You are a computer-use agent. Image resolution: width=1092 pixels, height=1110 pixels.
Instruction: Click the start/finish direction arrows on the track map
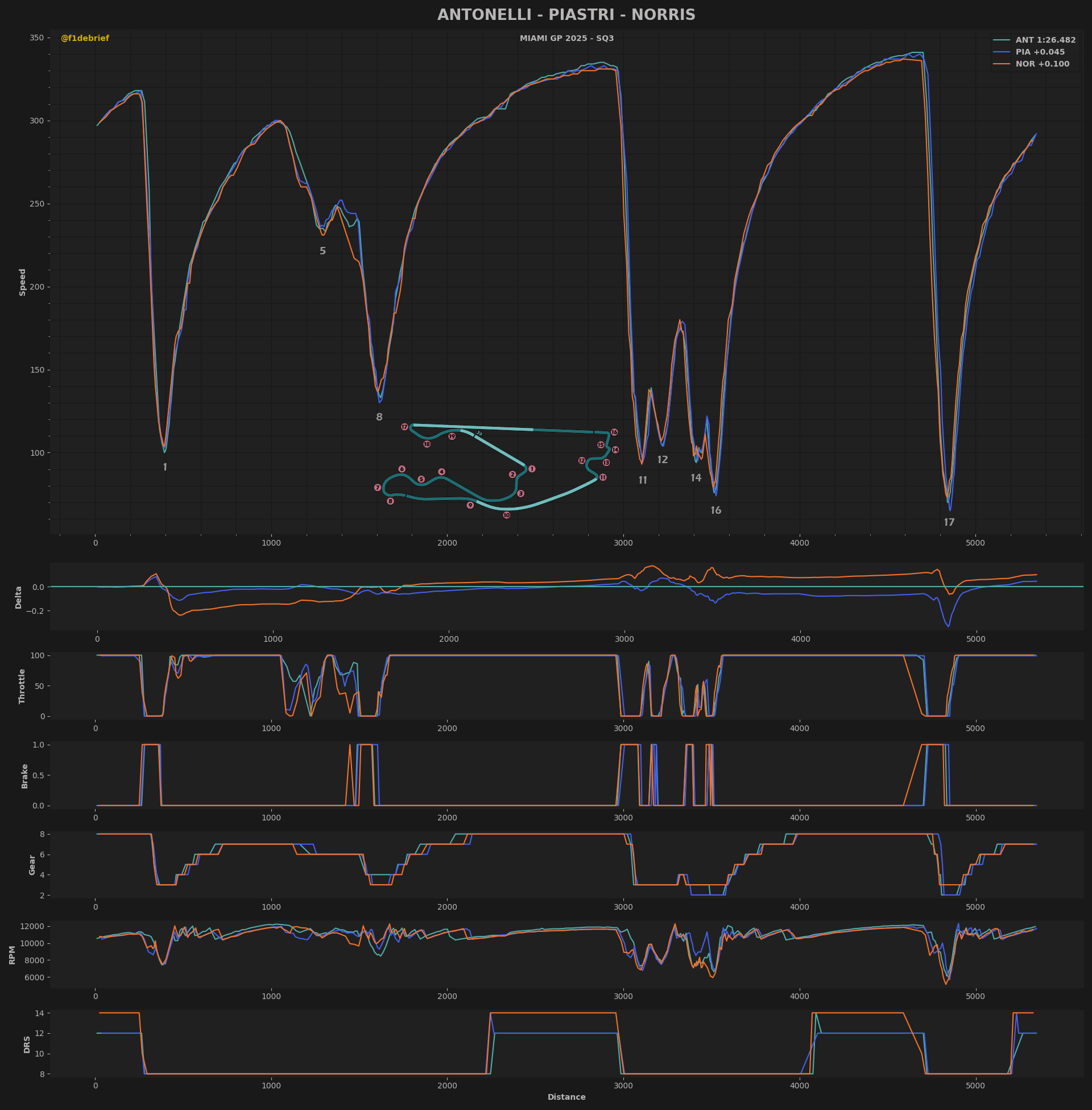[x=478, y=433]
